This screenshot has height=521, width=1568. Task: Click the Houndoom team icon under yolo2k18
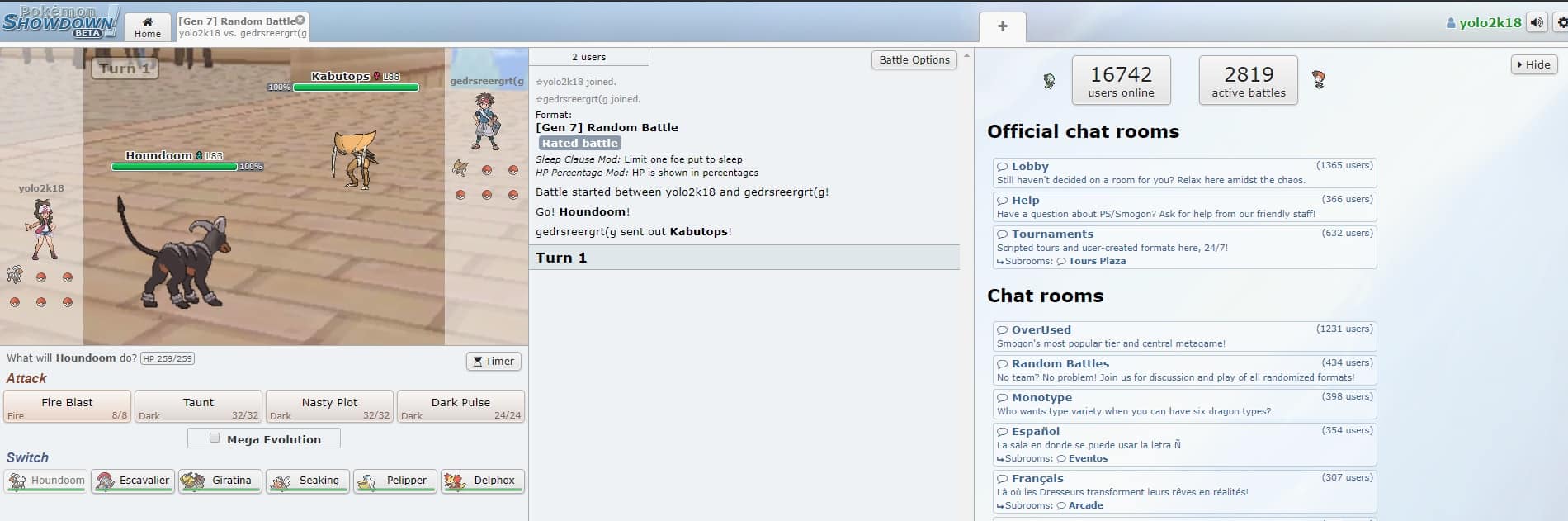pos(15,276)
